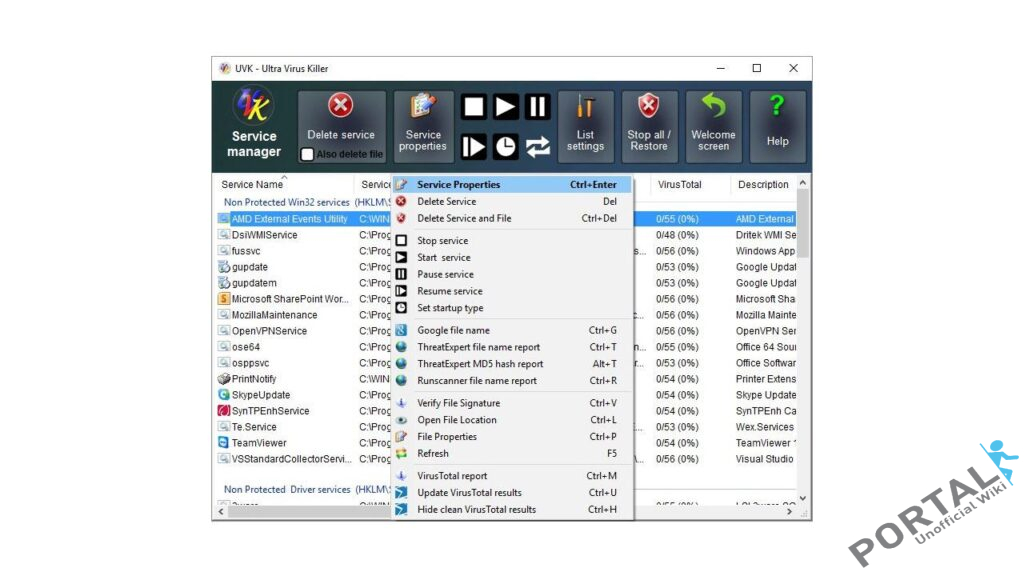Select the ose64 service row
Screen dimensions: 1024x576
246,347
